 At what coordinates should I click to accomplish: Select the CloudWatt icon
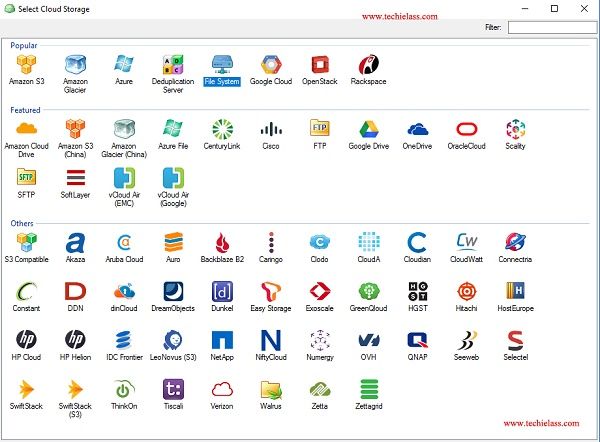point(467,241)
